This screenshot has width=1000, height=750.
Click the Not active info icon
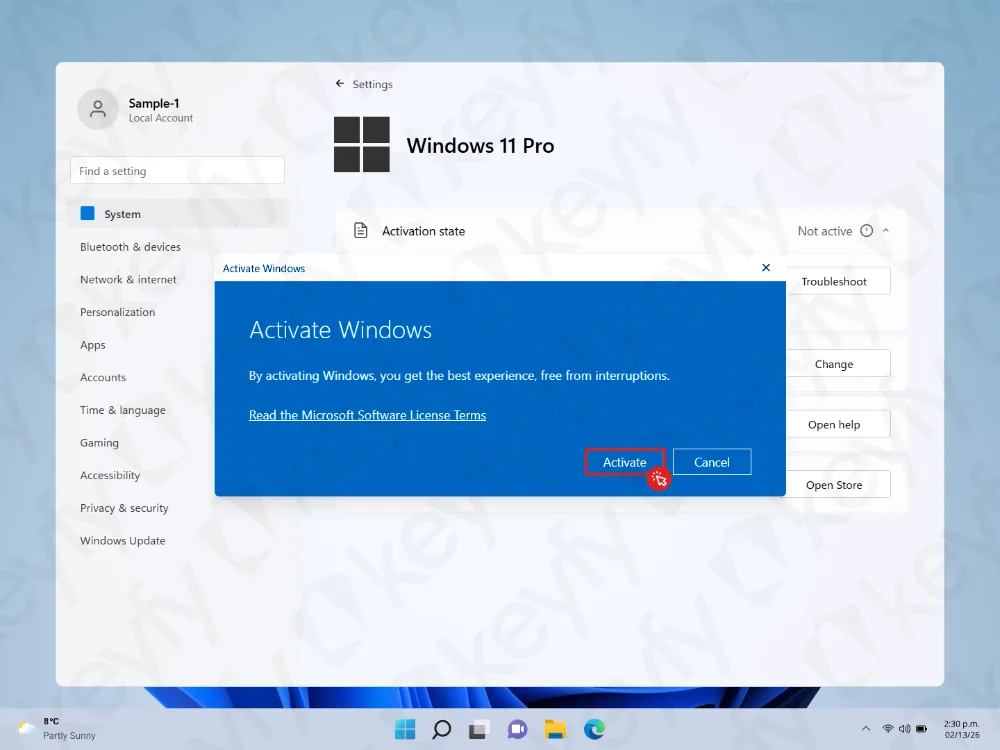[x=867, y=231]
